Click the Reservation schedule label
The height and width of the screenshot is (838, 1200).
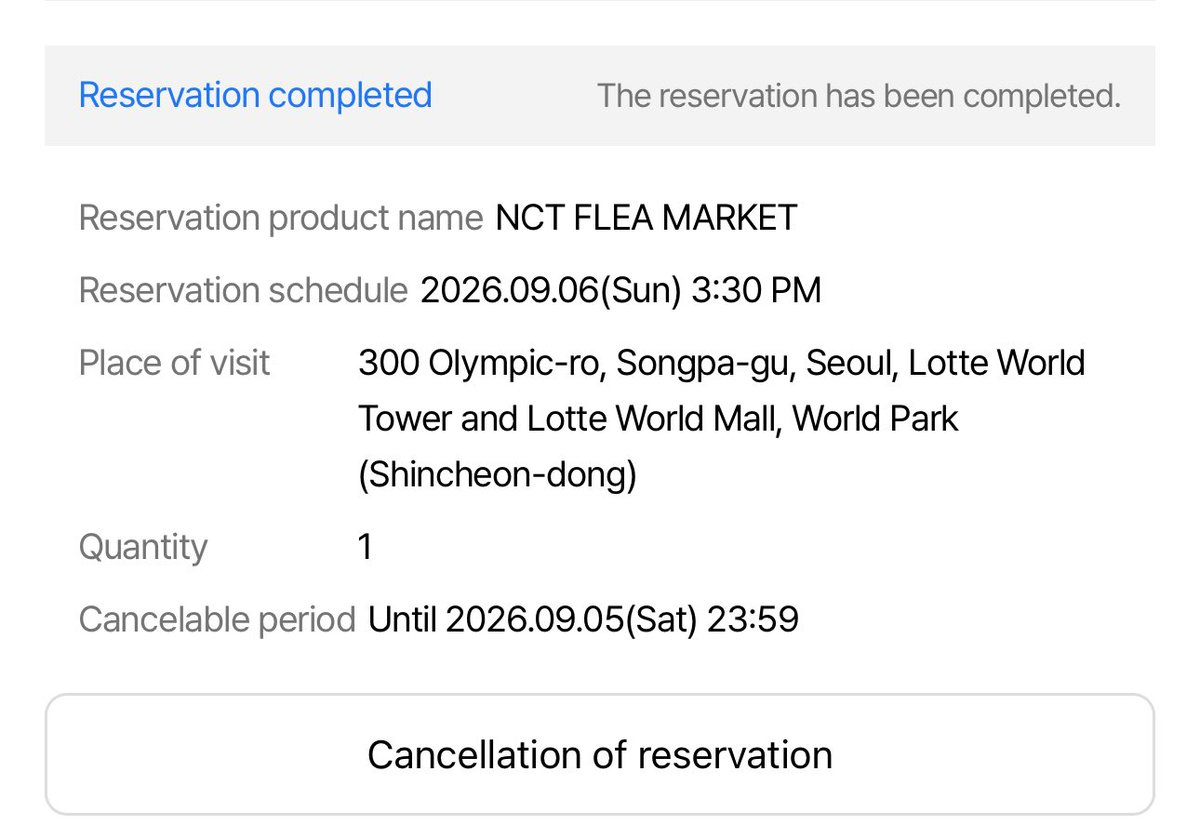coord(243,290)
